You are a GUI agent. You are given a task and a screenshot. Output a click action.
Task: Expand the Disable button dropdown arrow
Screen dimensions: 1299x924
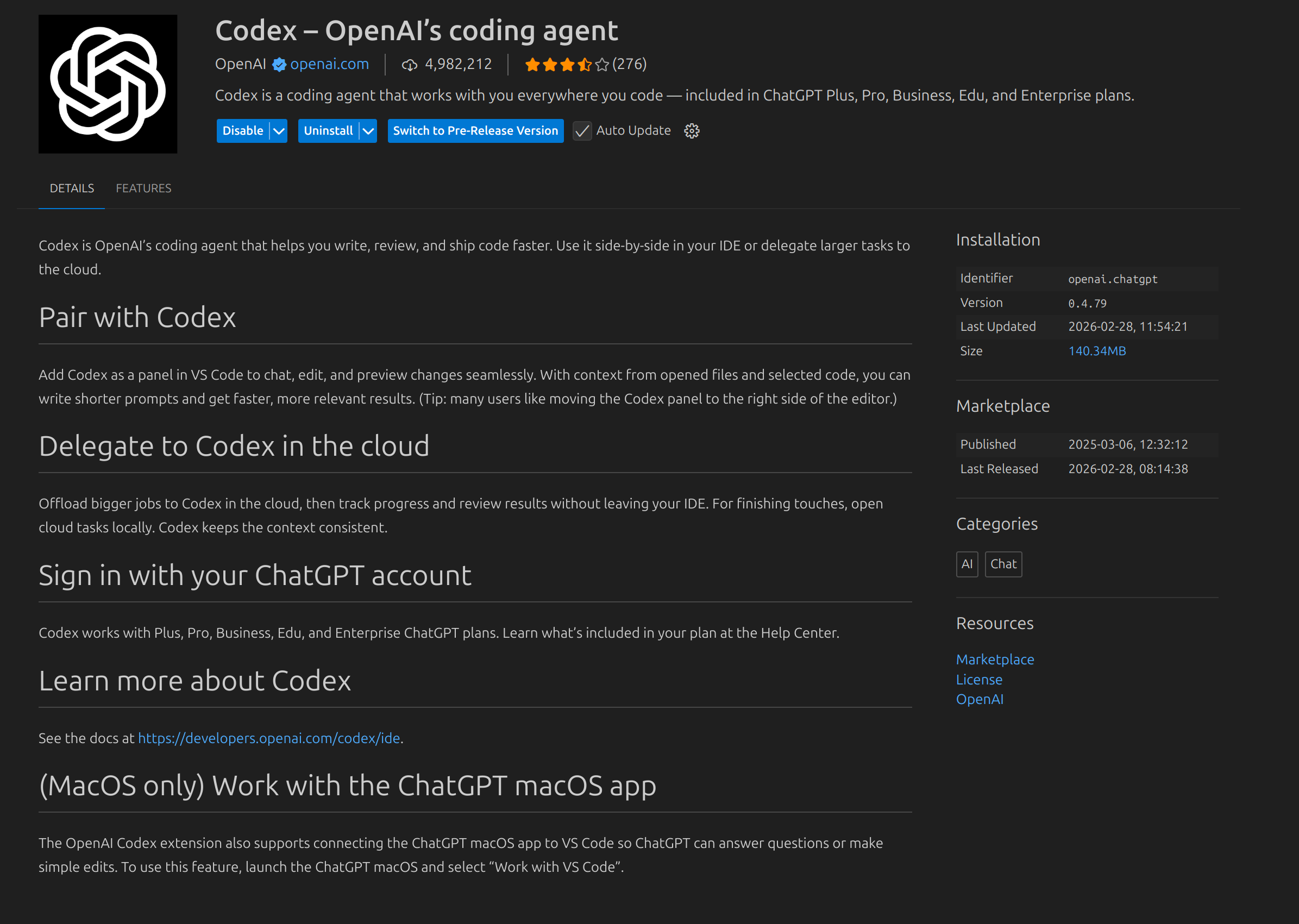click(279, 131)
